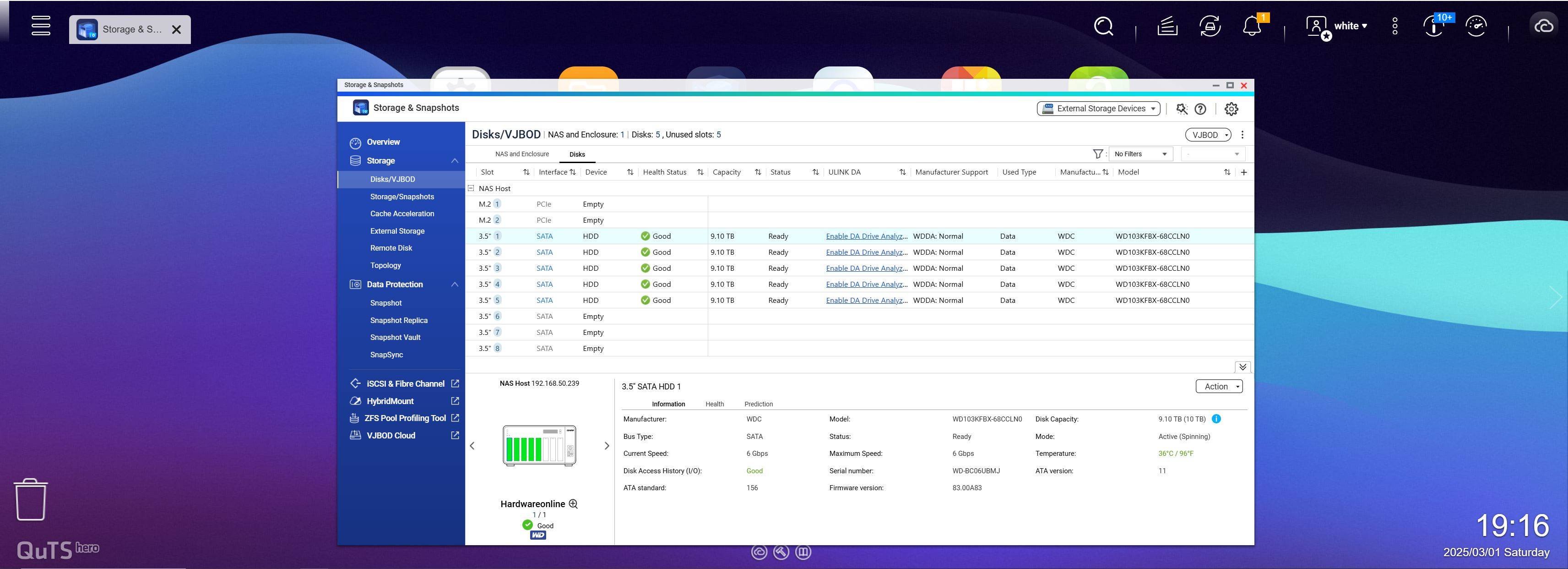Screen dimensions: 1568x569
Task: Select the 3.5" slot 2 disk row
Action: pyautogui.click(x=859, y=252)
